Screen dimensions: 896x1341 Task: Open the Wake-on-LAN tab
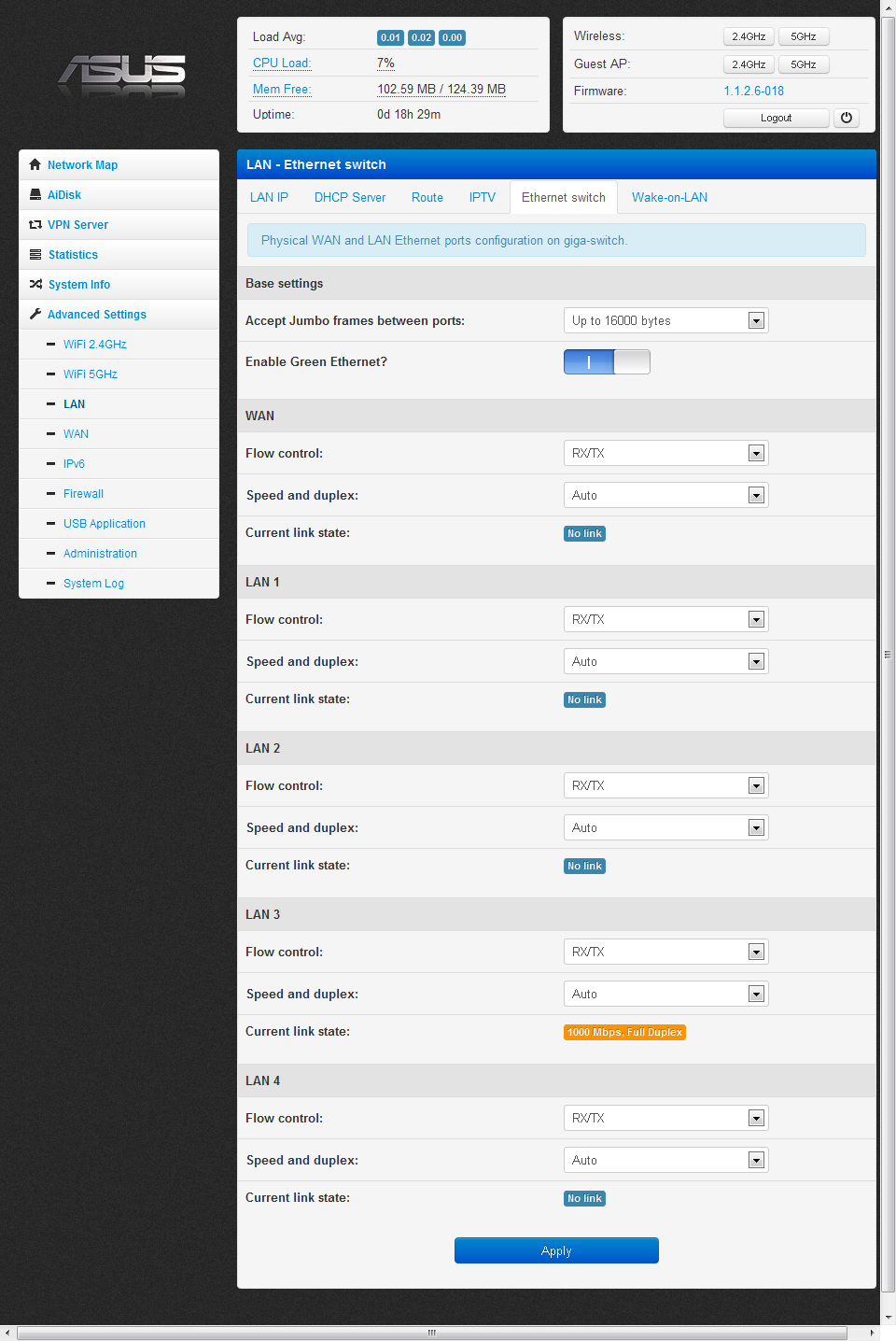coord(669,198)
